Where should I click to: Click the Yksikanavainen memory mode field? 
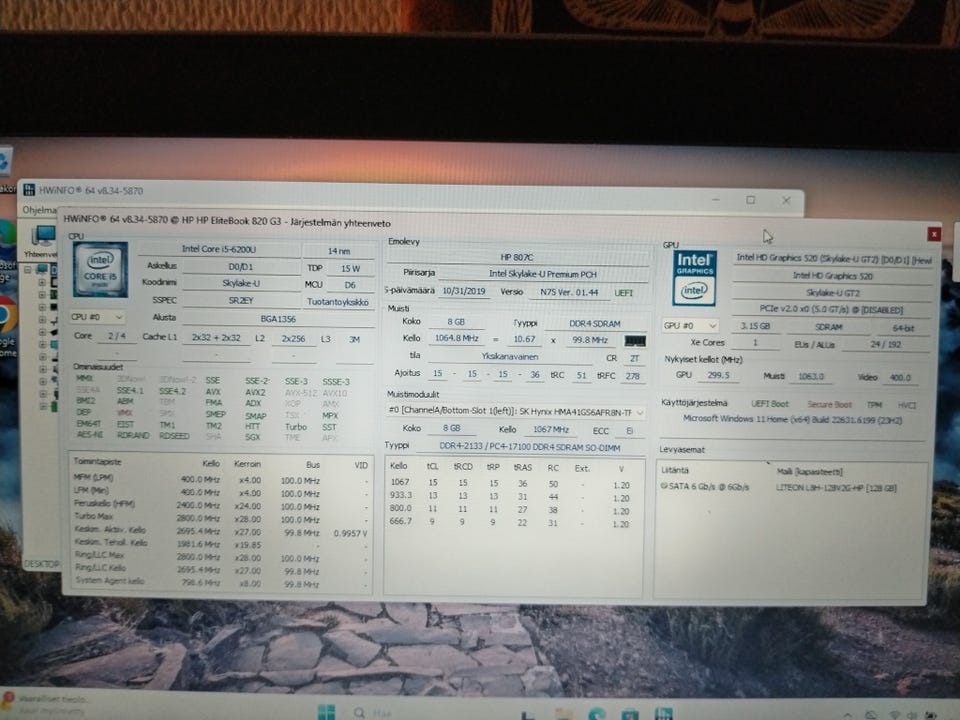pos(509,356)
